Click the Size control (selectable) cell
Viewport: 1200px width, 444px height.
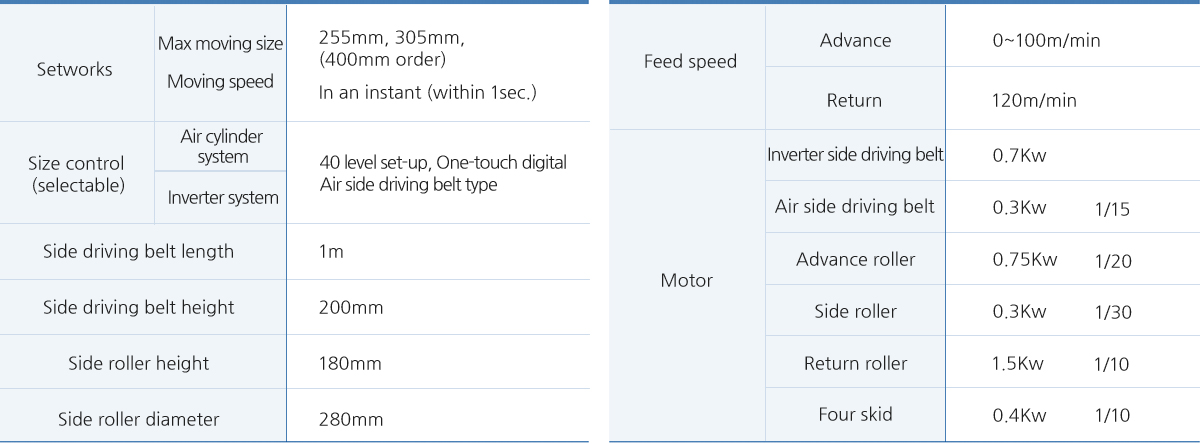coord(78,174)
